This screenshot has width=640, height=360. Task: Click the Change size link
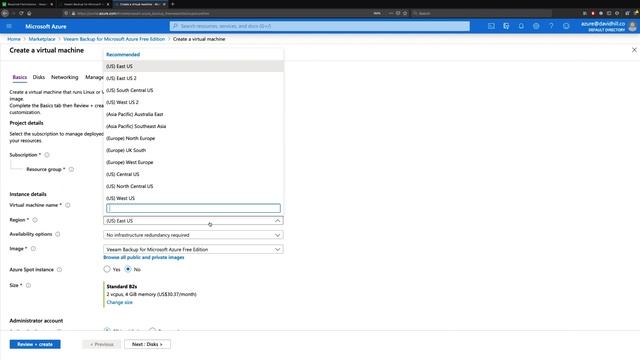(x=119, y=302)
